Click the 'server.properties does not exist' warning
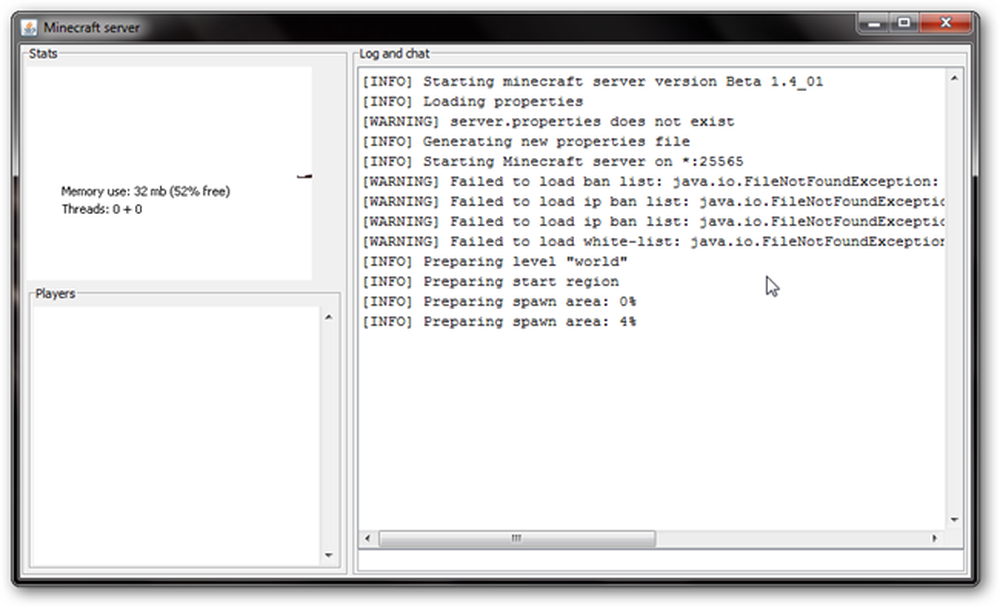Viewport: 1000px width, 607px height. [x=548, y=121]
